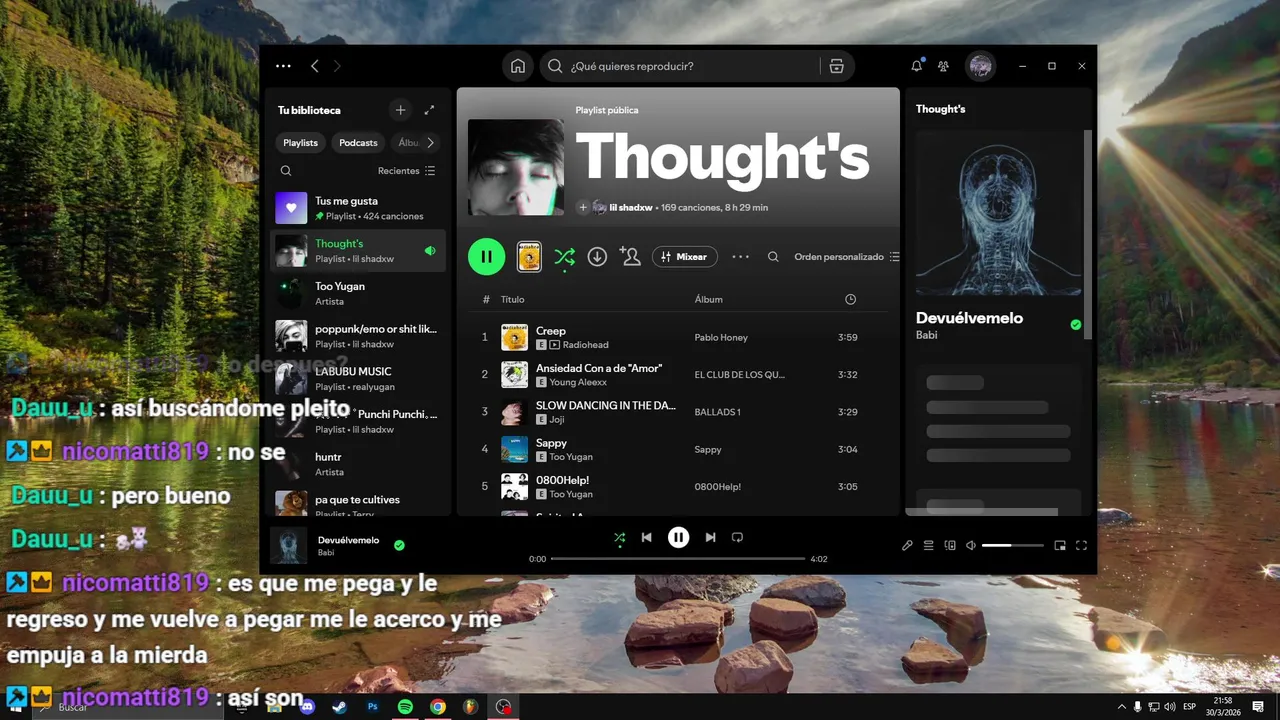Click the Thought's playlist cover image
The height and width of the screenshot is (720, 1280).
[516, 167]
